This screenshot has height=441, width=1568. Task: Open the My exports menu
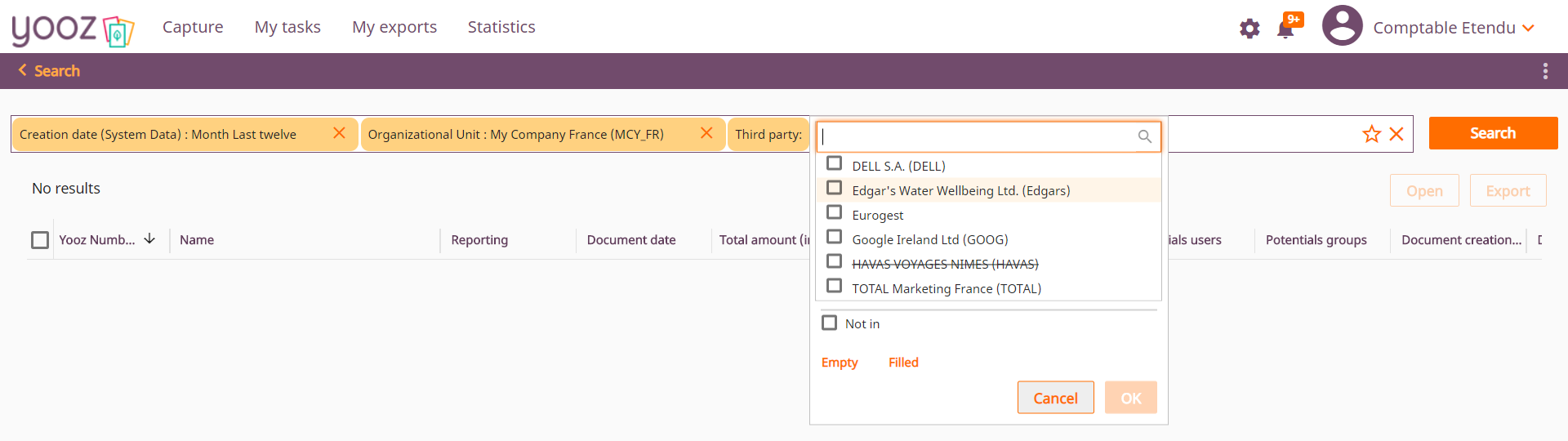(x=394, y=27)
